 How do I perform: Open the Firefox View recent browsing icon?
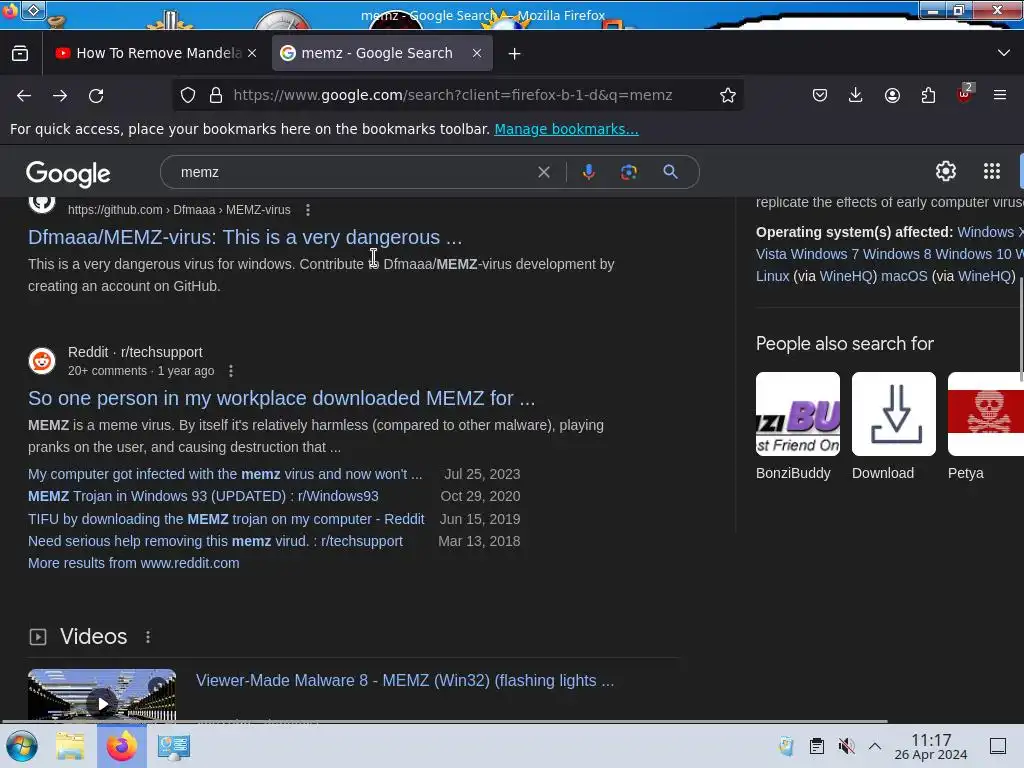20,54
